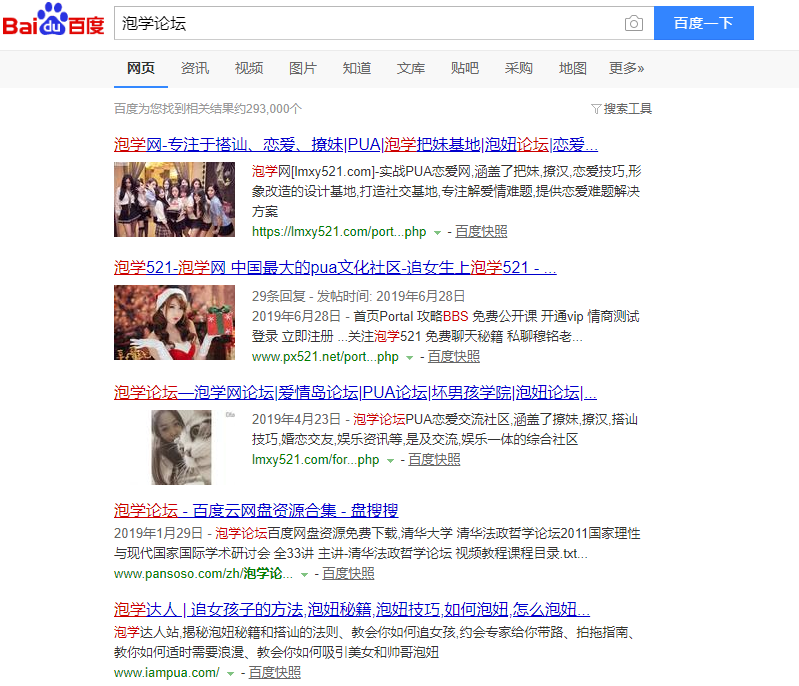Click text 29条回复 - 发帖时间: 2019年6月28日

coord(358,296)
